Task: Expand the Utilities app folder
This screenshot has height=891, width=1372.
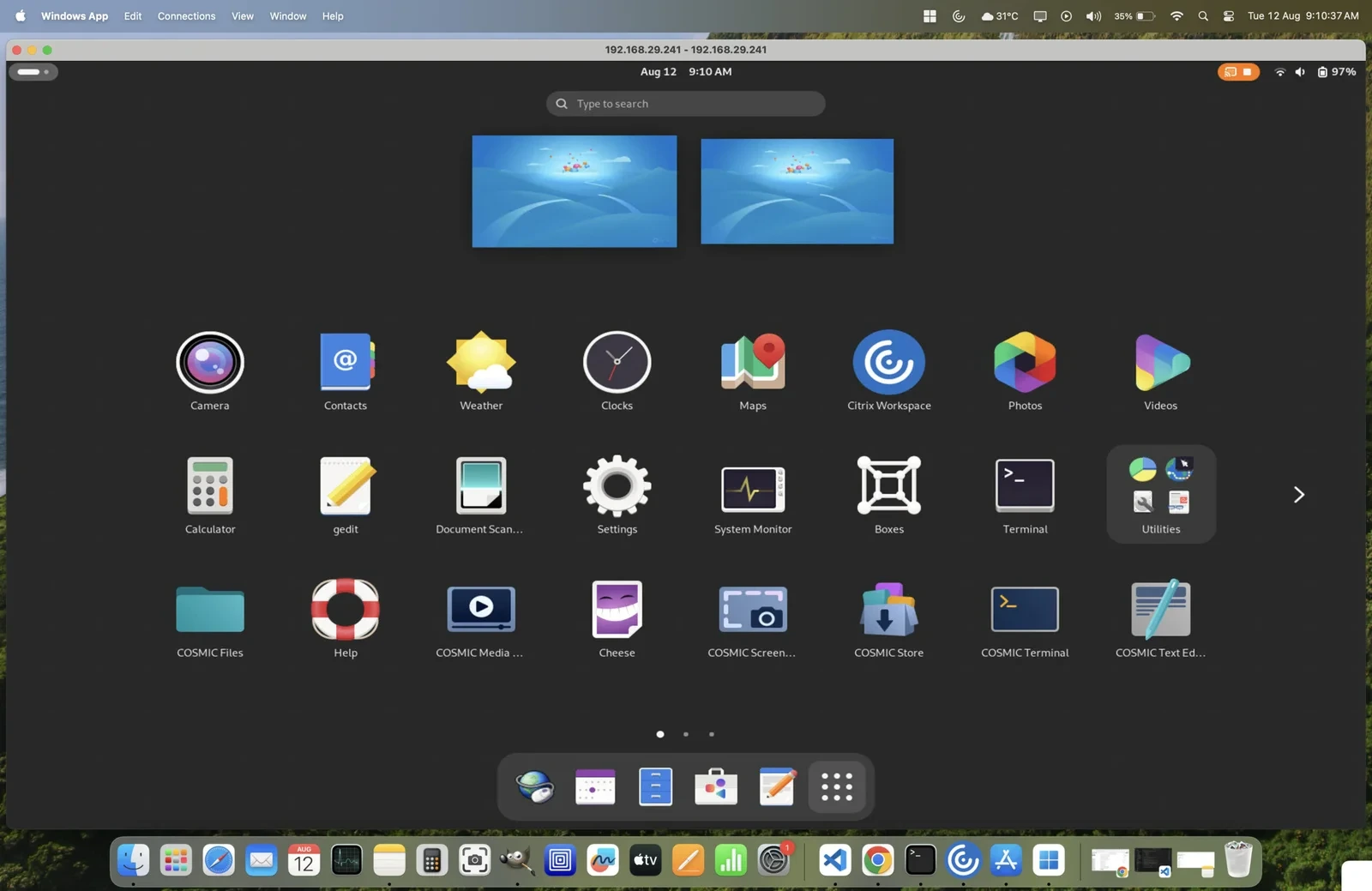Action: click(x=1161, y=494)
